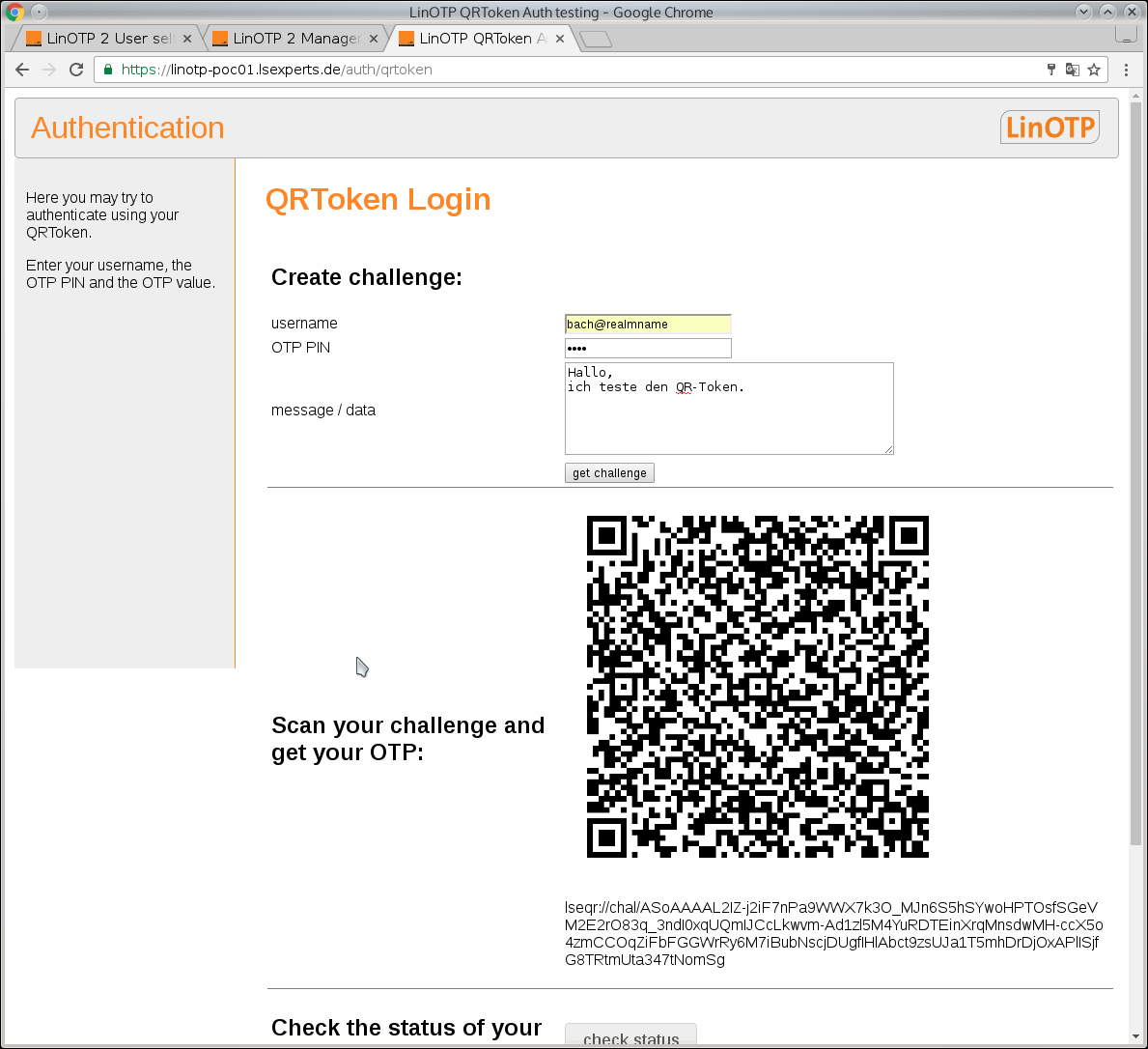This screenshot has height=1049, width=1148.
Task: Bookmark this page with the star icon
Action: [x=1094, y=70]
